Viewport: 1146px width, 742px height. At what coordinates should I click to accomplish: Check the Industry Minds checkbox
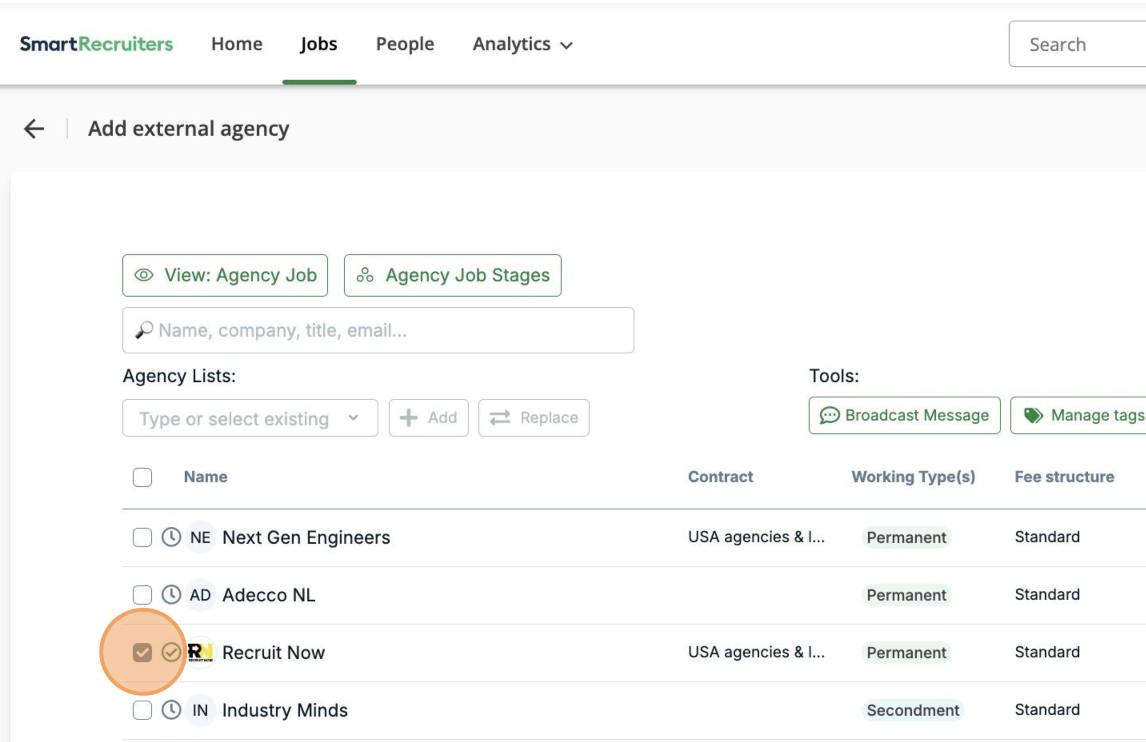[x=143, y=710]
